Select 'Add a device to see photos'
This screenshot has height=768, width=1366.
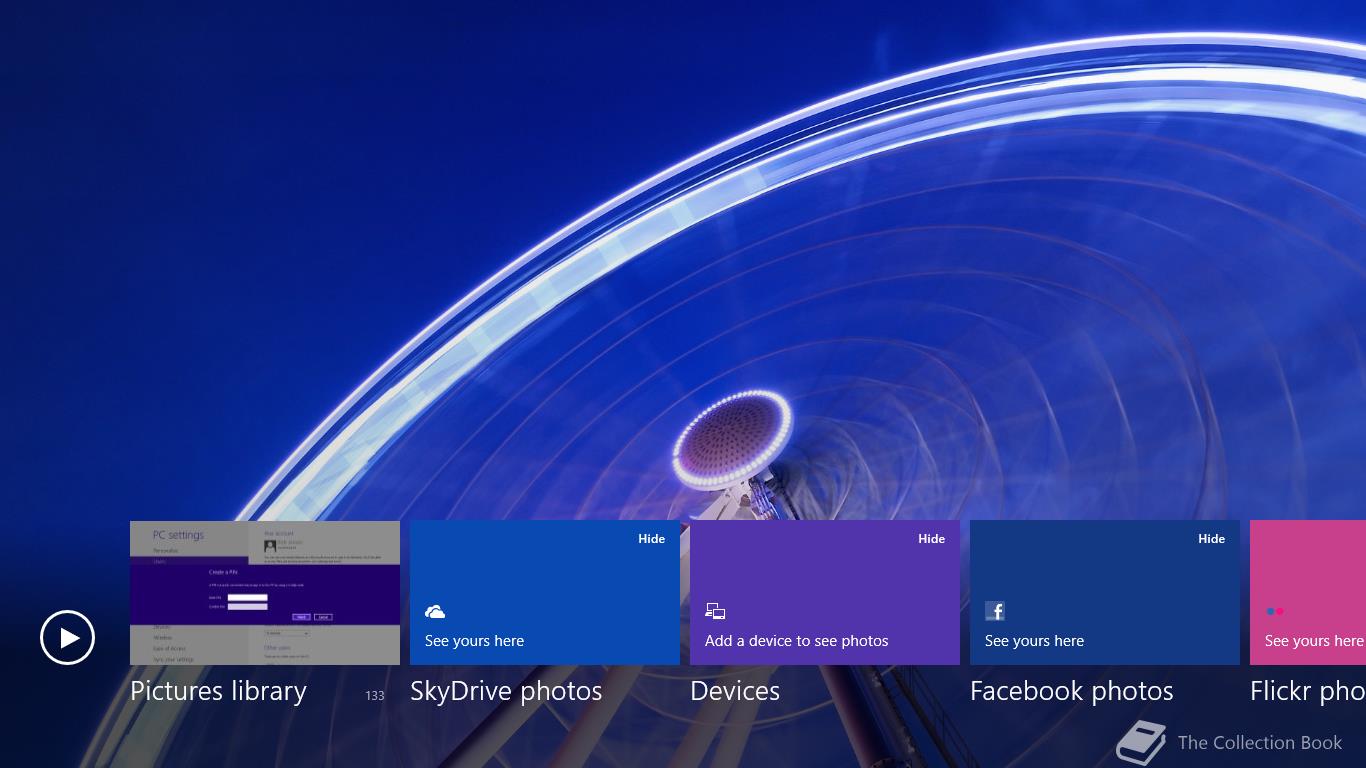(797, 641)
